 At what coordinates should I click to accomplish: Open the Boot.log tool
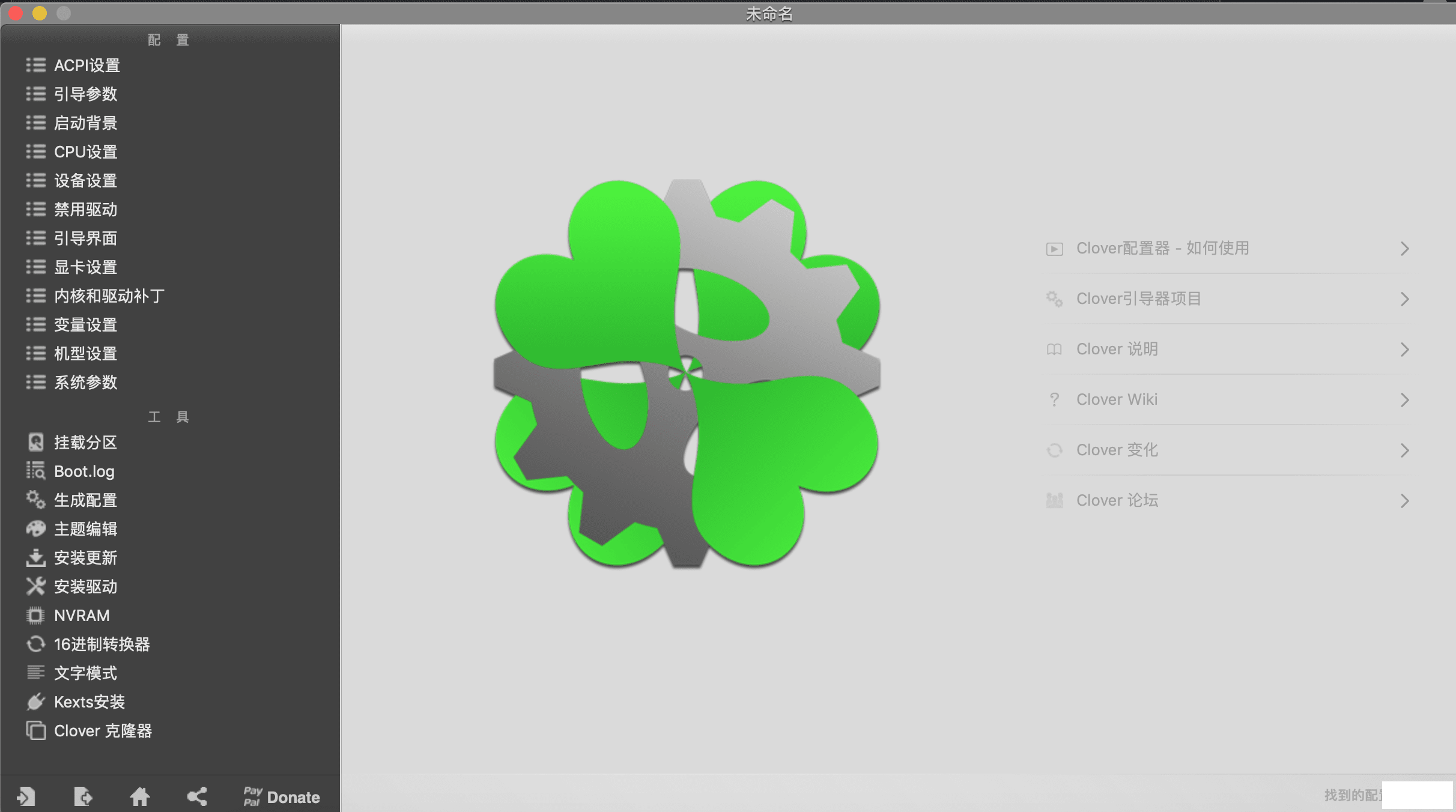coord(84,471)
